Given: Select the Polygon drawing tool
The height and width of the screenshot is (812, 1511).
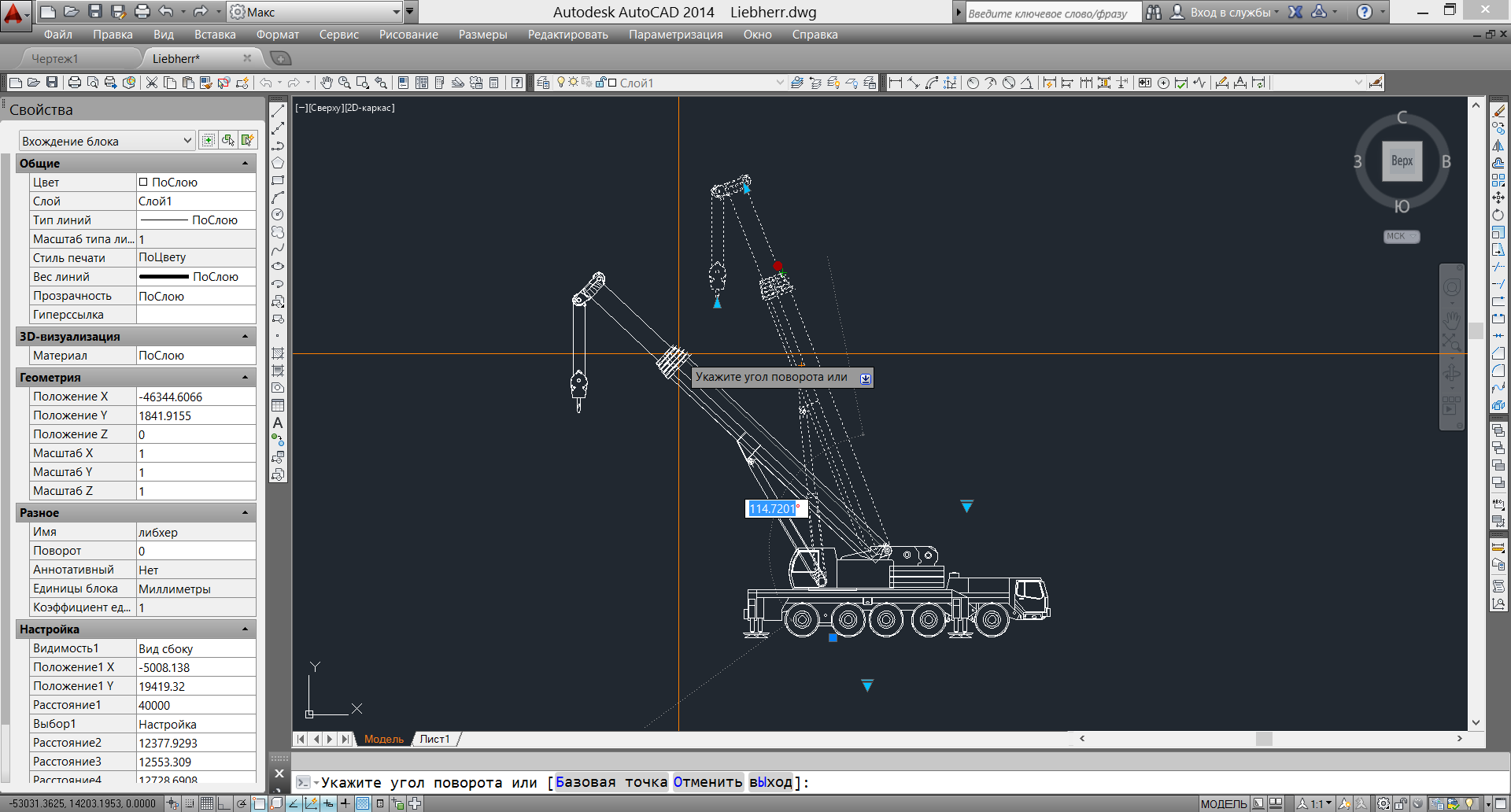Looking at the screenshot, I should point(278,163).
